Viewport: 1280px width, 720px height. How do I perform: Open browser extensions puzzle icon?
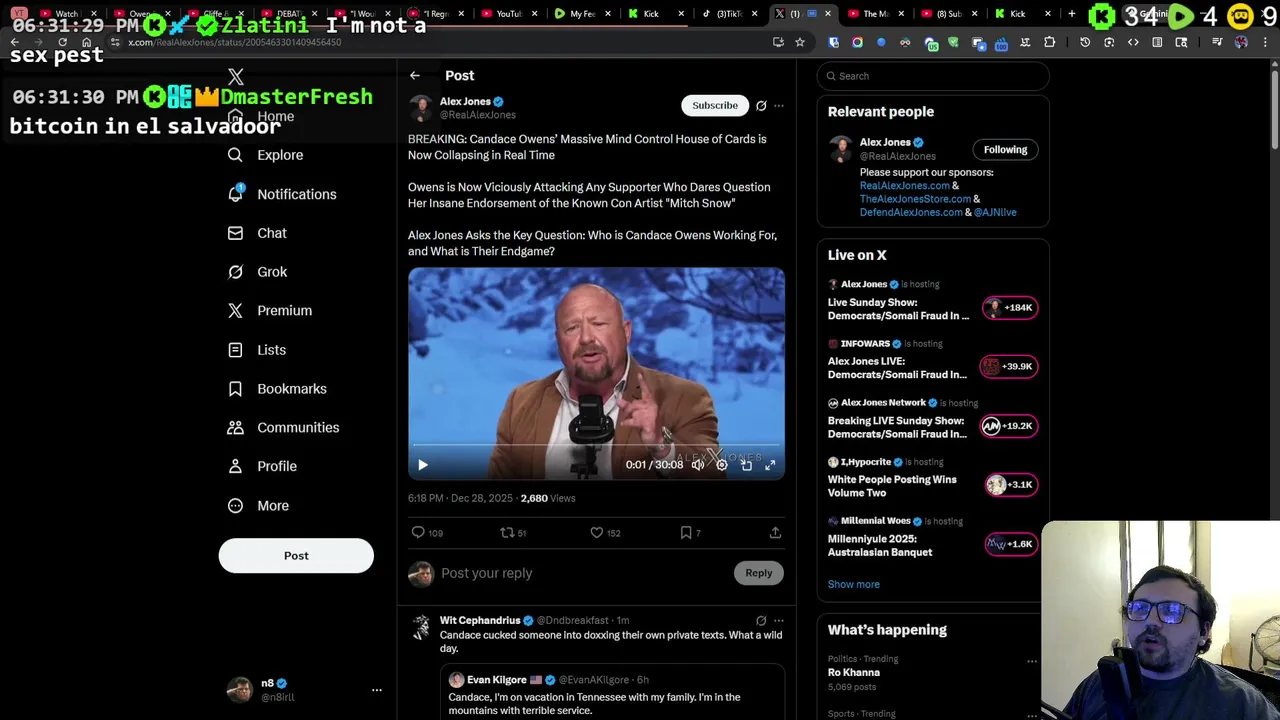click(1049, 42)
